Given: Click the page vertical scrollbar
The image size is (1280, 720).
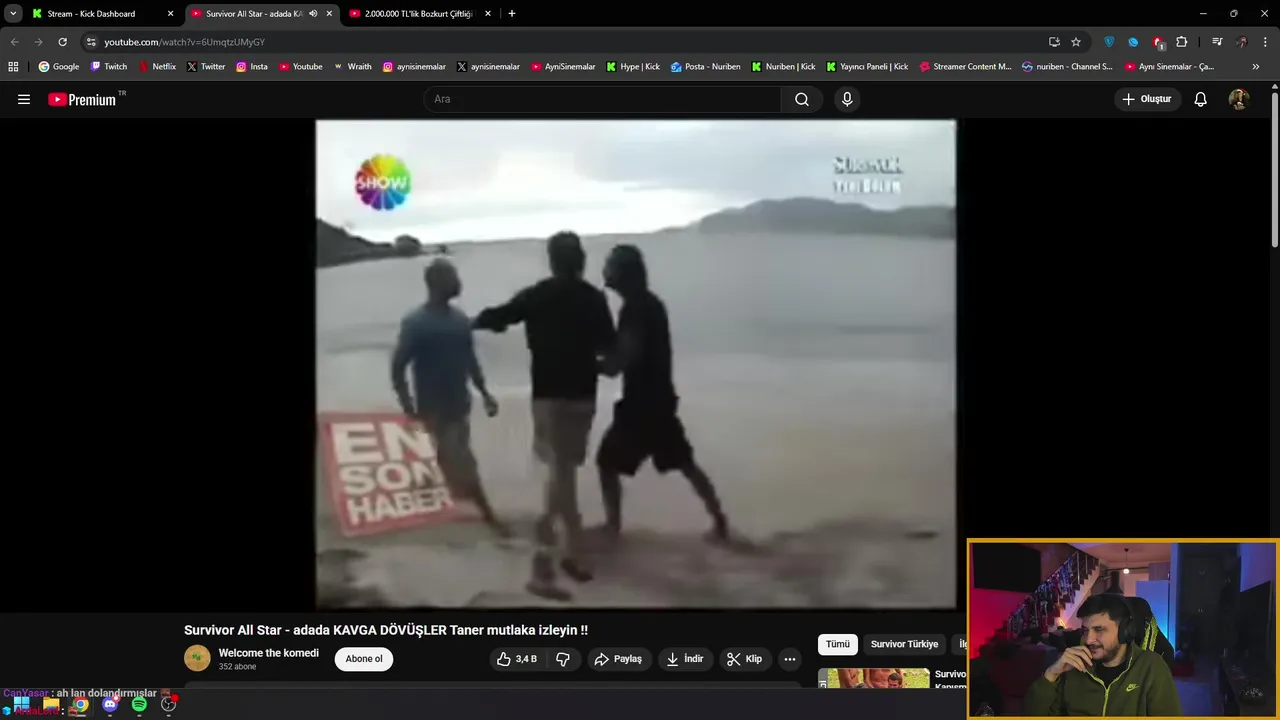Looking at the screenshot, I should 1275,170.
